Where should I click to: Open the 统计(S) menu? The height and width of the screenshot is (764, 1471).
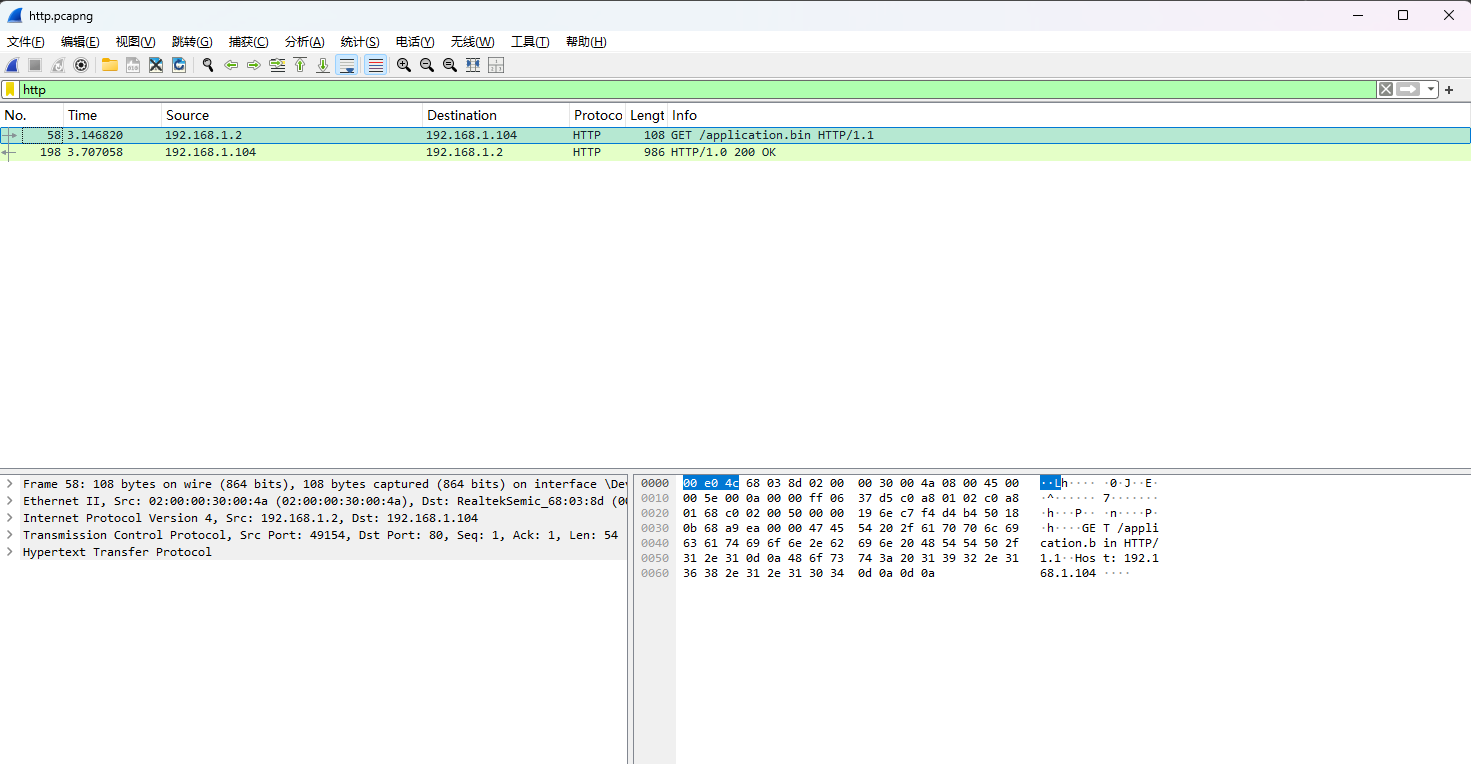360,42
